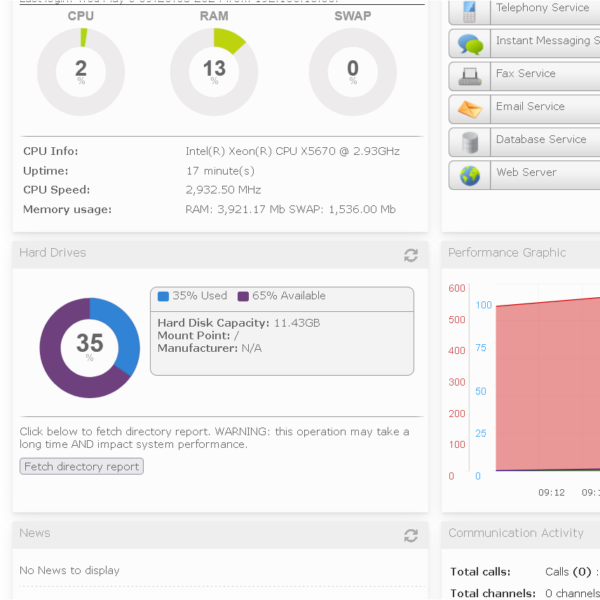Select the Email Service label
Image resolution: width=600 pixels, height=600 pixels.
[x=530, y=107]
